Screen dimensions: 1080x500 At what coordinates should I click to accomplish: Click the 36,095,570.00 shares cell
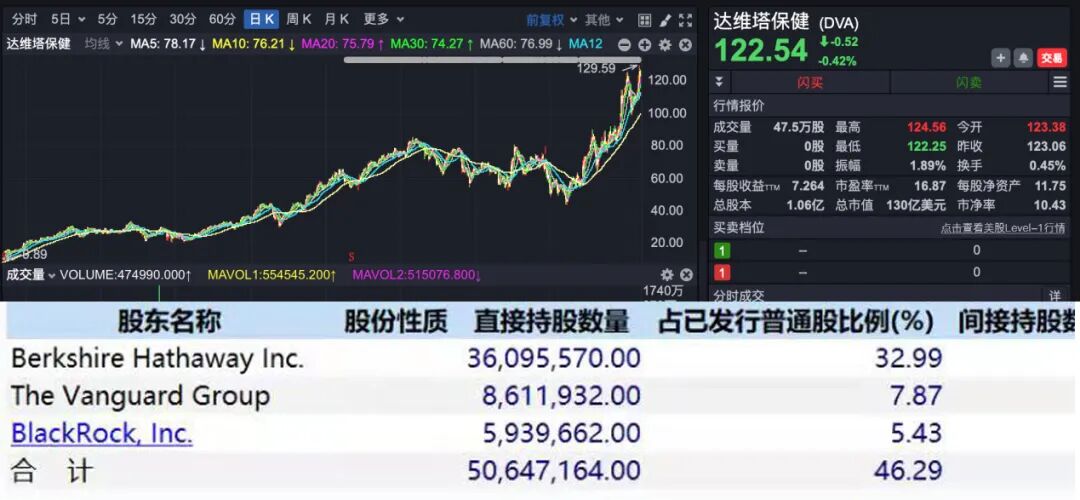tap(554, 358)
